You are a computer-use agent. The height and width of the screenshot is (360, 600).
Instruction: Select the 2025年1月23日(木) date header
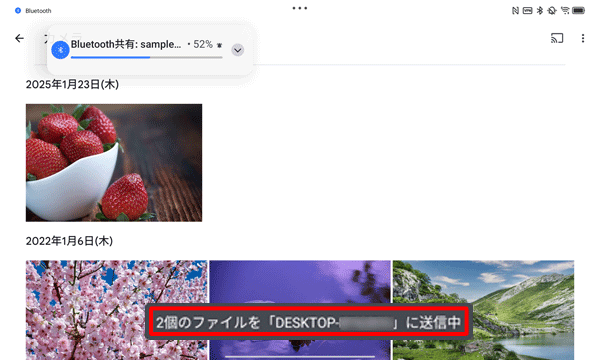click(x=72, y=85)
